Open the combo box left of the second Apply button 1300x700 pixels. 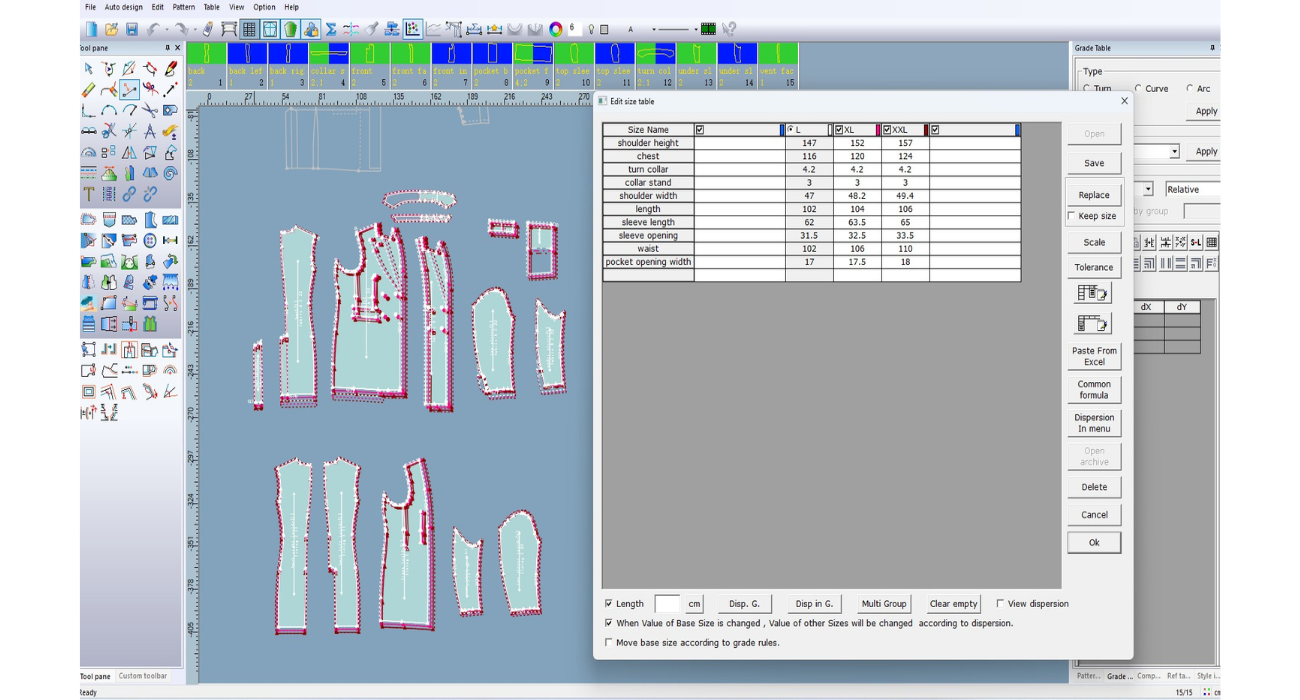(x=1174, y=151)
